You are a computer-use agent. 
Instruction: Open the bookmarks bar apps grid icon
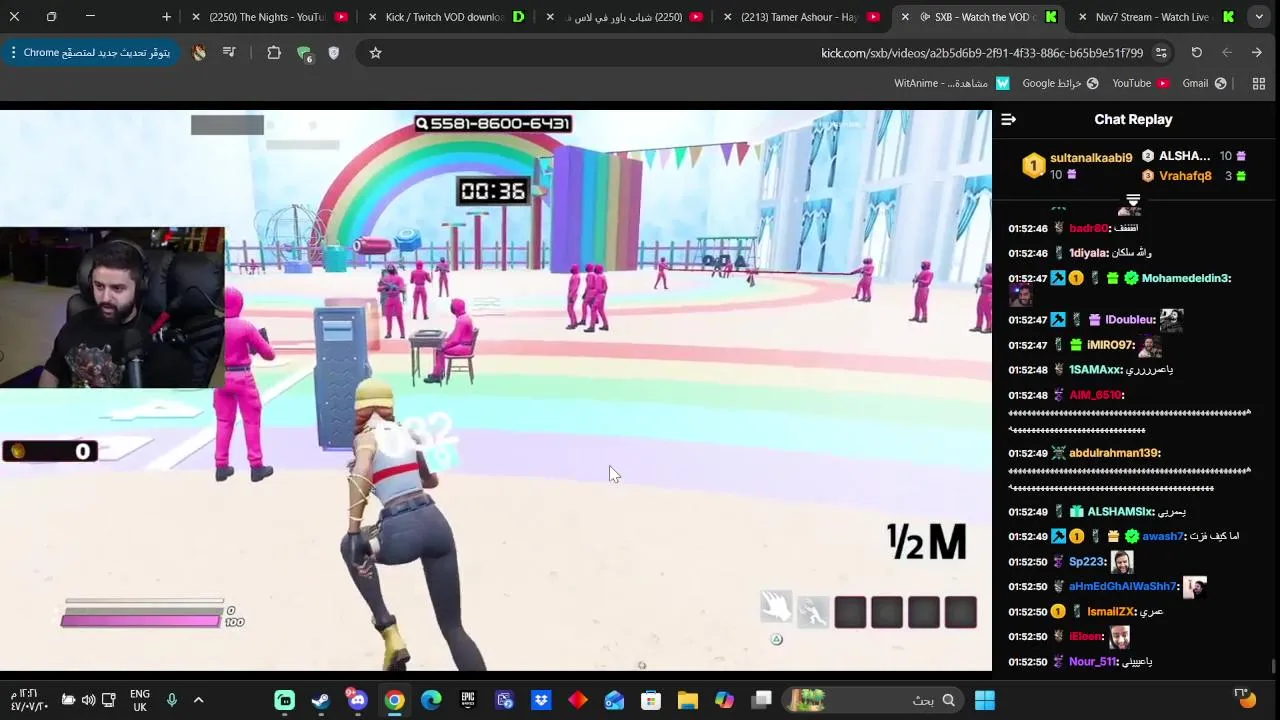tap(1259, 83)
